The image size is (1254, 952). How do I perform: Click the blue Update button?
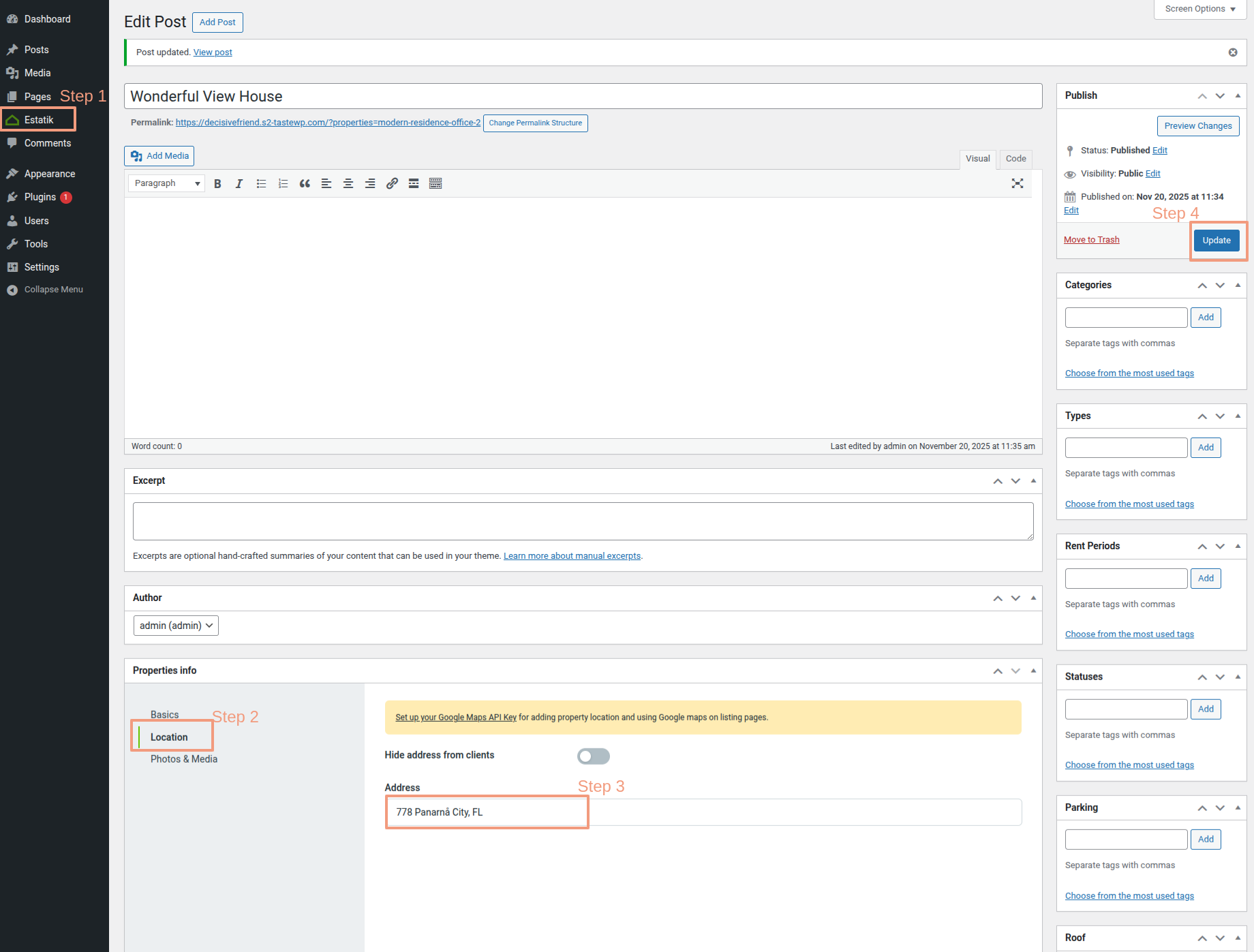[x=1216, y=241]
